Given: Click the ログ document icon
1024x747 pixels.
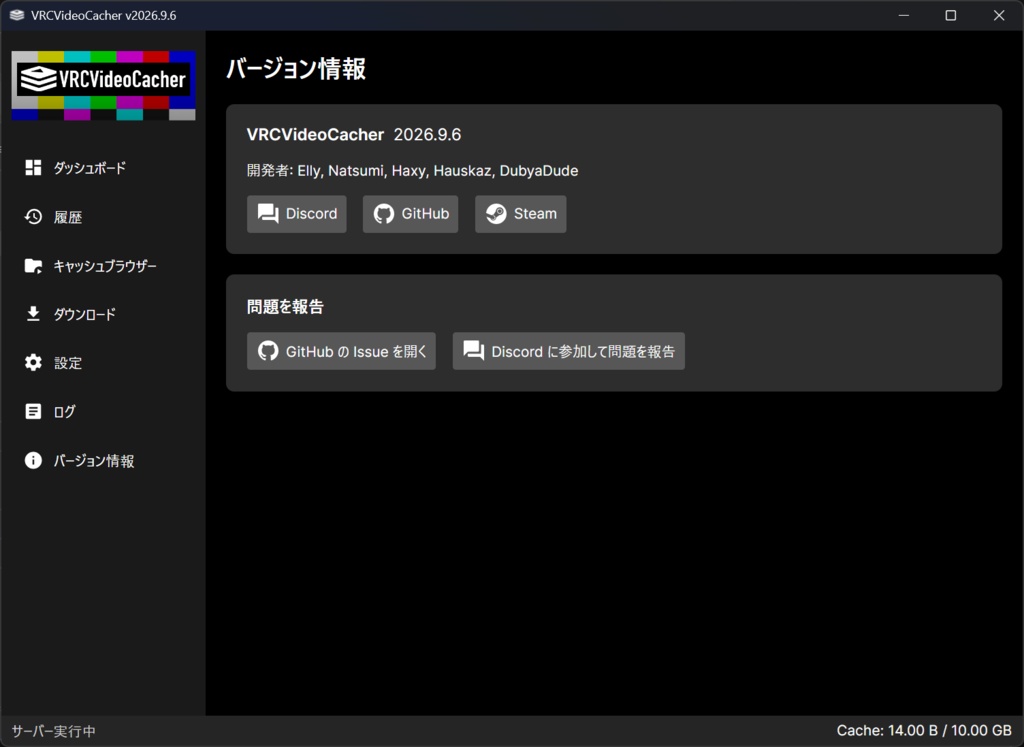Looking at the screenshot, I should [33, 411].
